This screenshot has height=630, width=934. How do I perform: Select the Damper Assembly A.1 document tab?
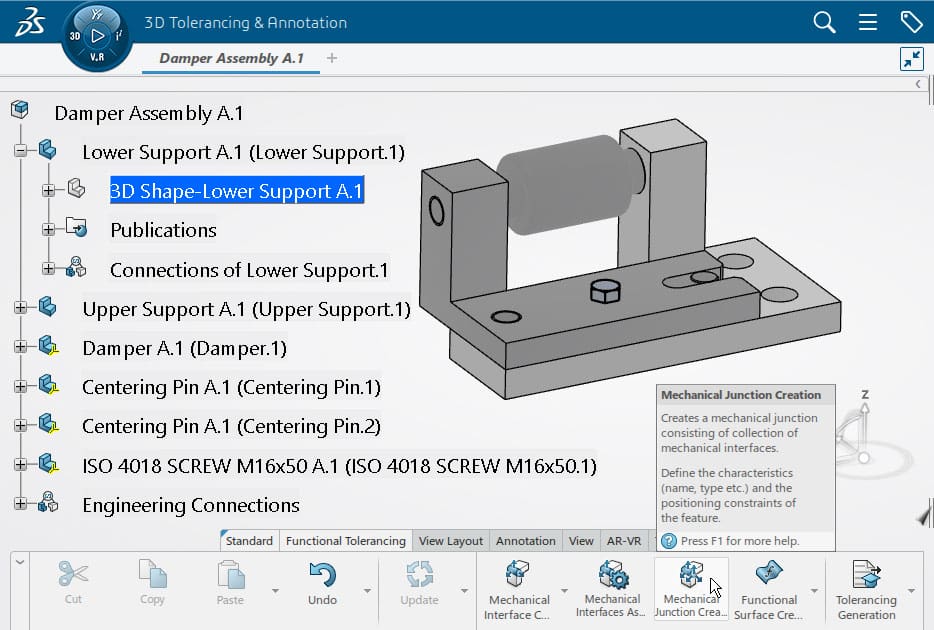click(231, 58)
